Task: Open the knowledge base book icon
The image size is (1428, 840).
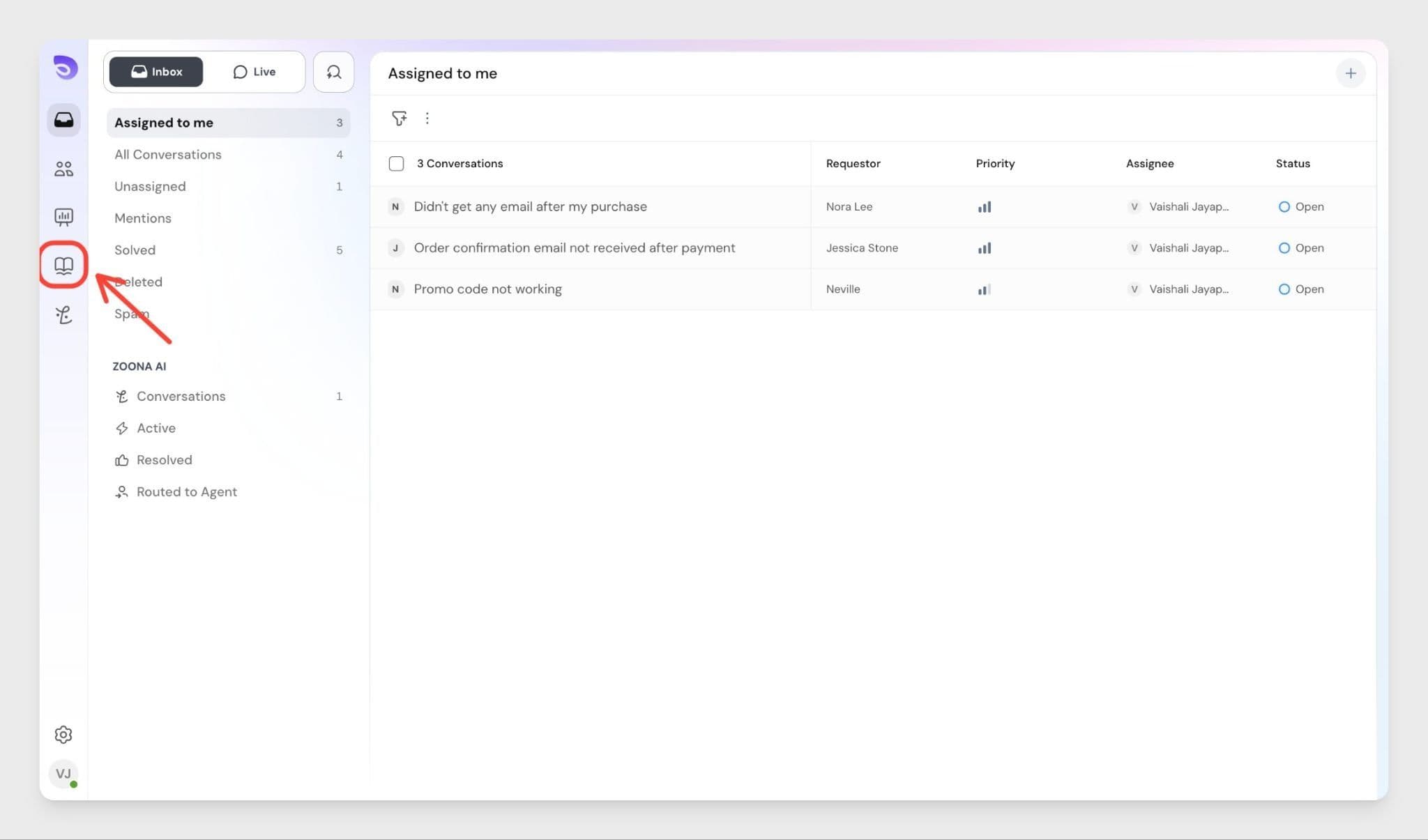Action: pyautogui.click(x=63, y=265)
